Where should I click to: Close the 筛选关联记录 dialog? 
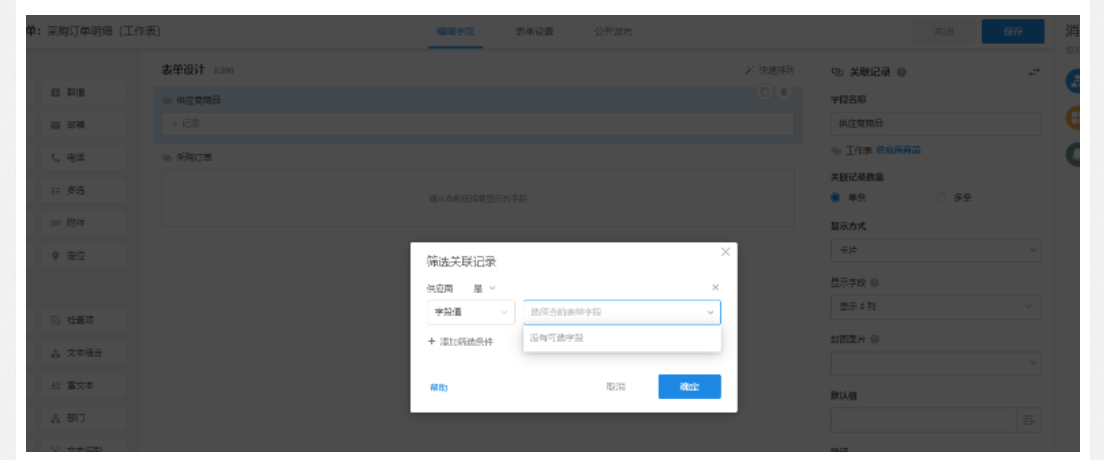[x=725, y=252]
